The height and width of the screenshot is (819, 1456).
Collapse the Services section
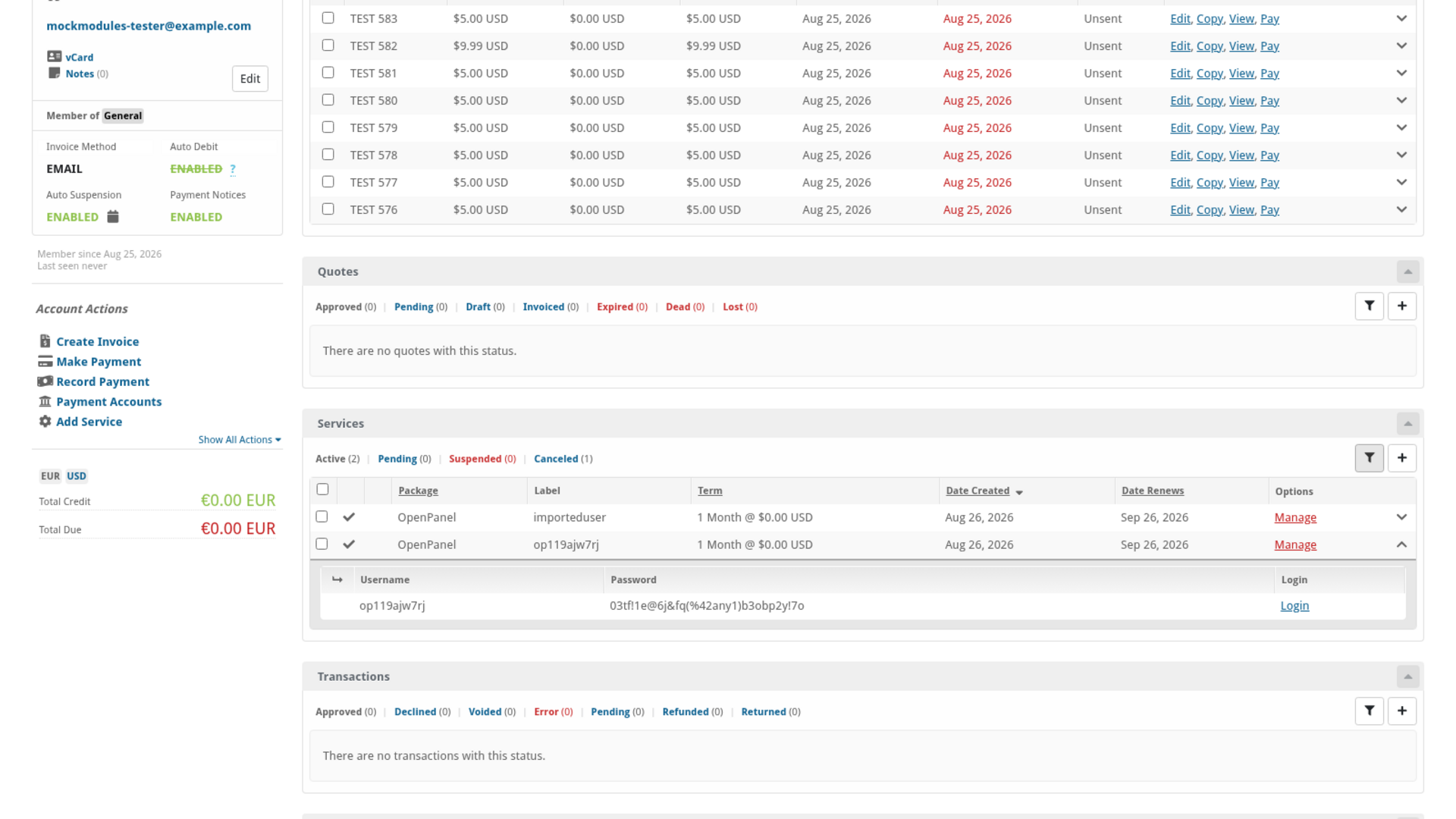(1407, 423)
